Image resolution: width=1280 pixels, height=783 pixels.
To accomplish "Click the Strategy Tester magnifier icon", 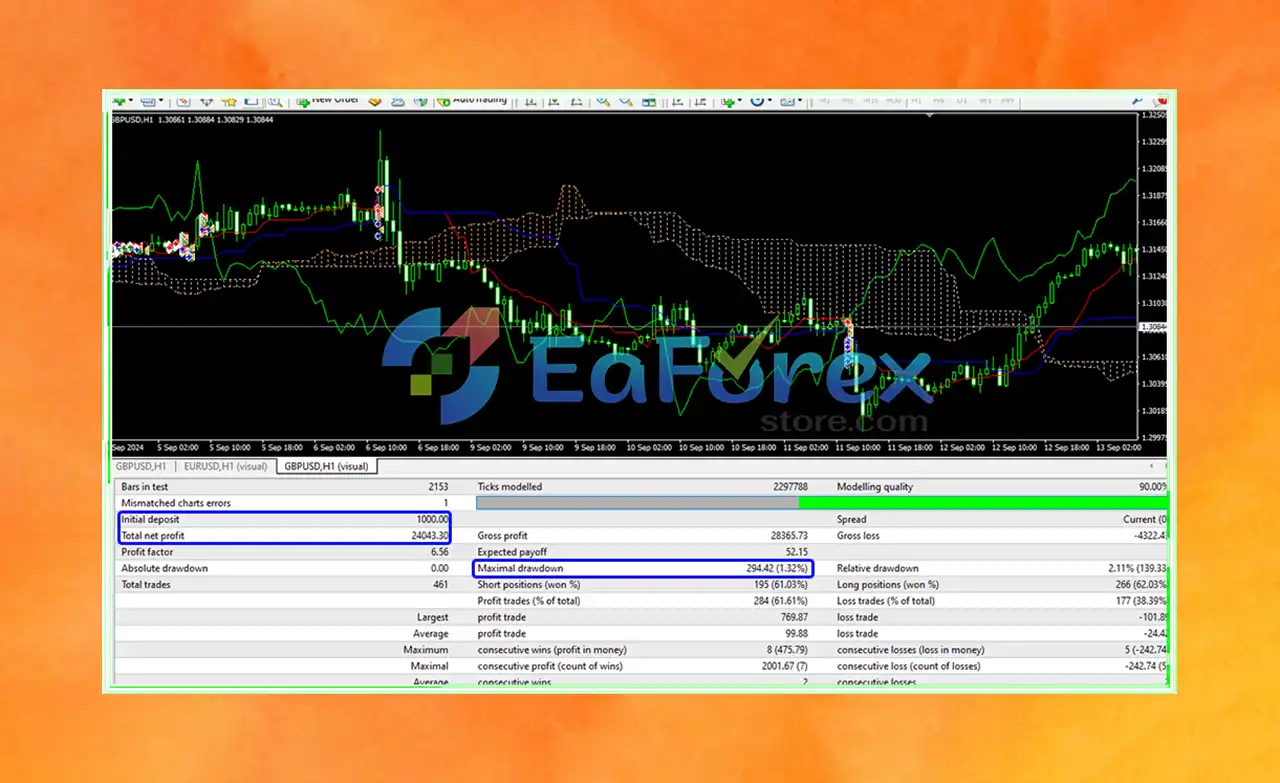I will click(x=274, y=100).
